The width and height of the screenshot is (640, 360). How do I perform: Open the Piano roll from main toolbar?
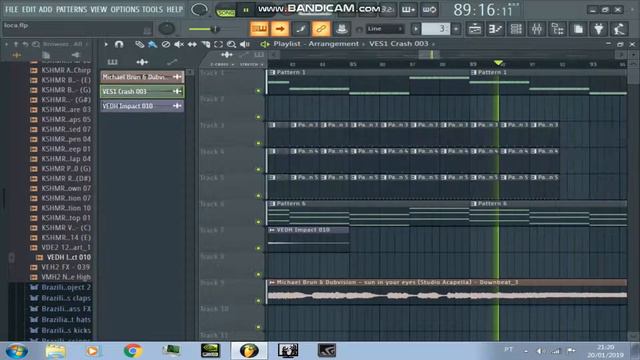click(496, 29)
